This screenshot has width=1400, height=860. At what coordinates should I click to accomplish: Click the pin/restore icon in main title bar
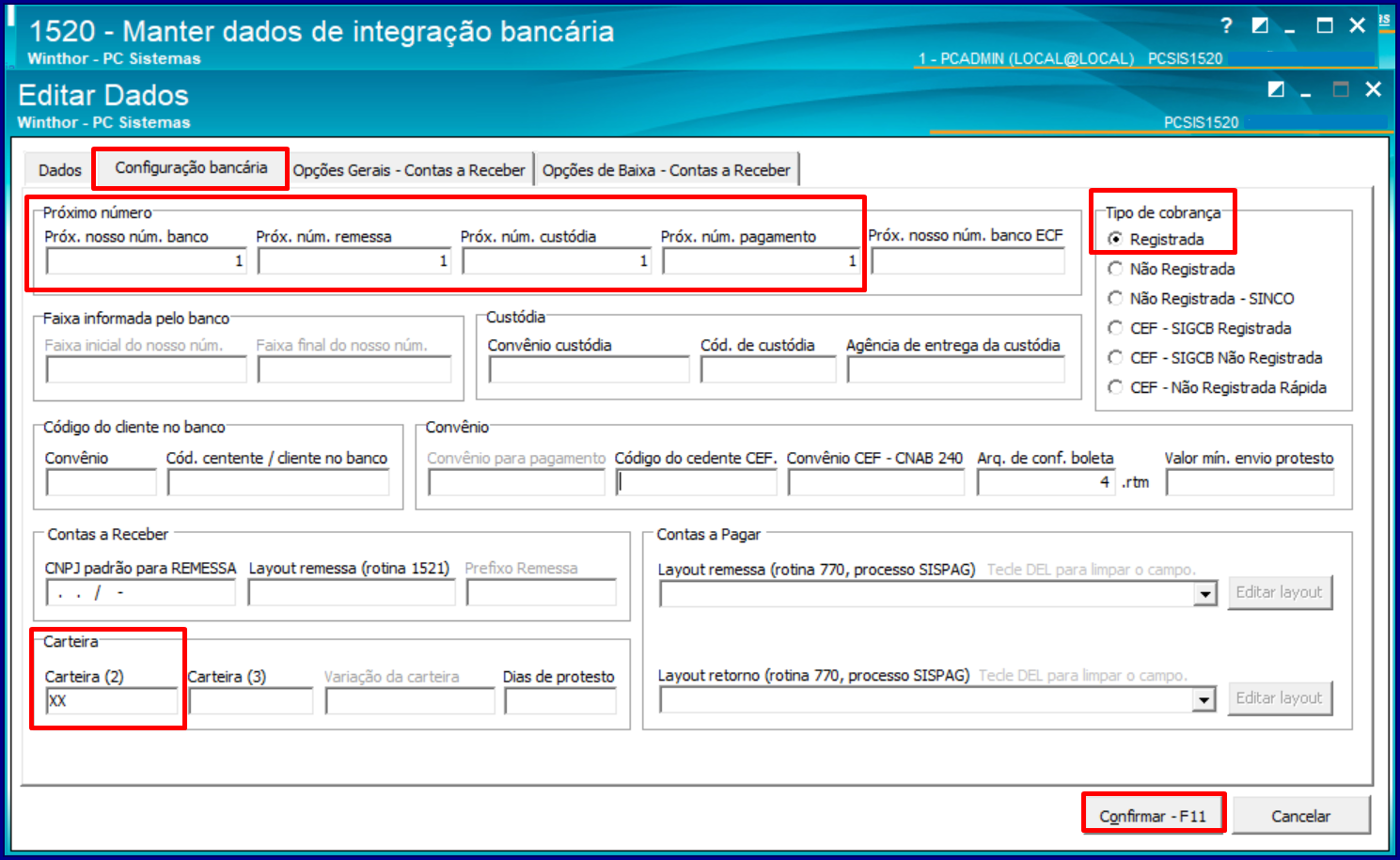(1261, 25)
